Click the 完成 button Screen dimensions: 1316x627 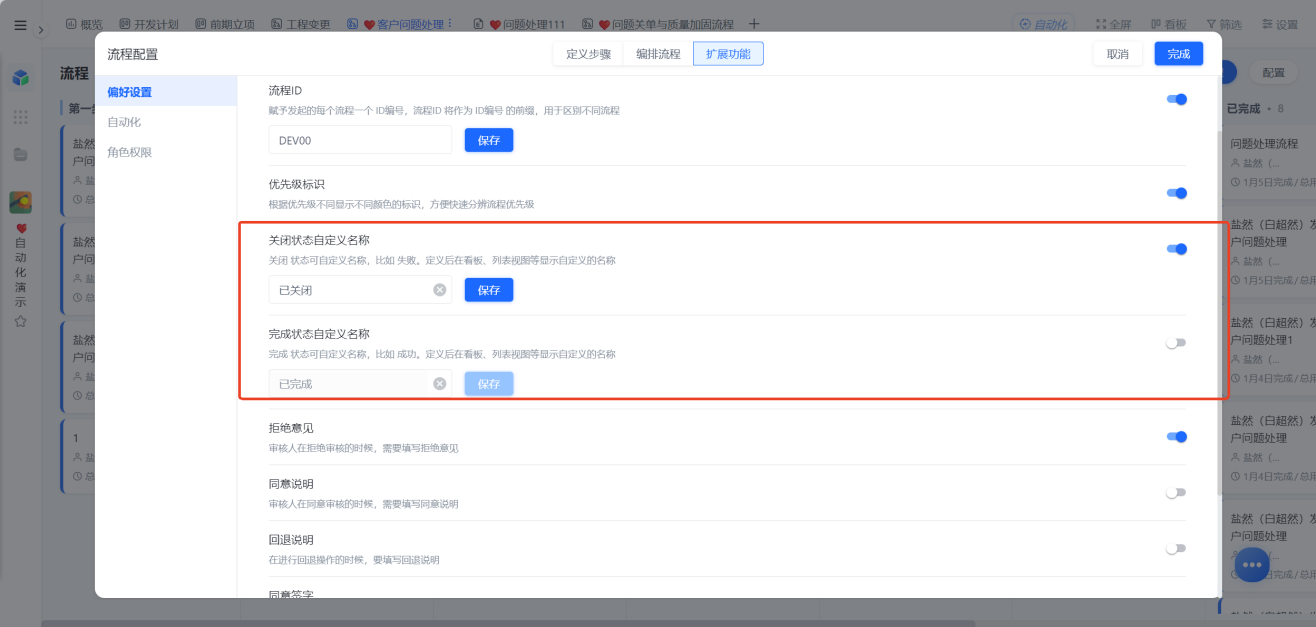[x=1179, y=54]
